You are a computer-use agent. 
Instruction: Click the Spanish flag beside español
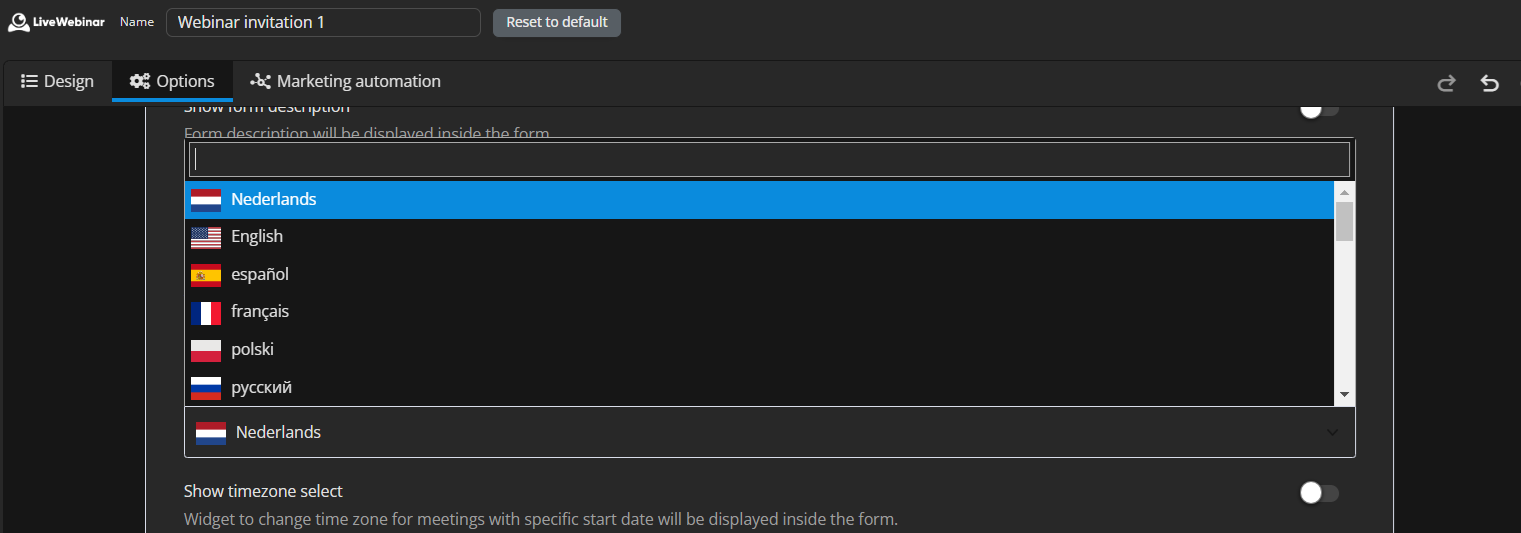tap(206, 275)
